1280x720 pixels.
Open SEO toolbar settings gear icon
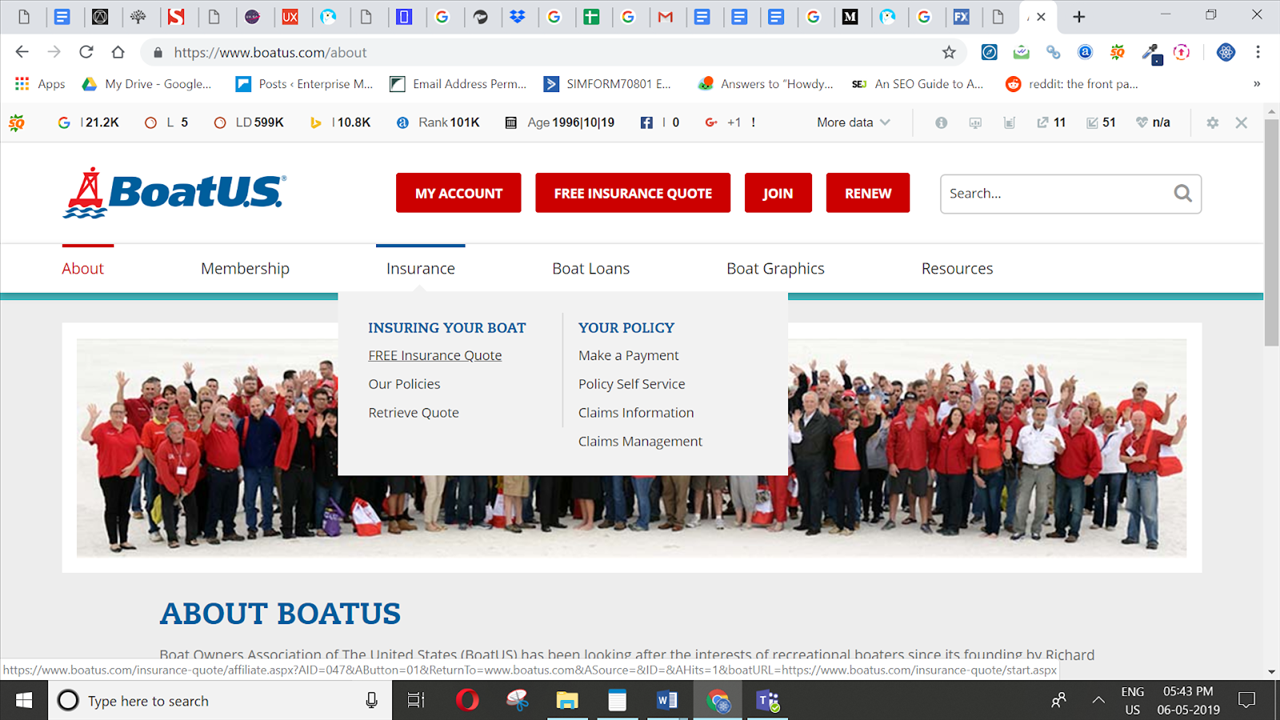pos(1212,123)
